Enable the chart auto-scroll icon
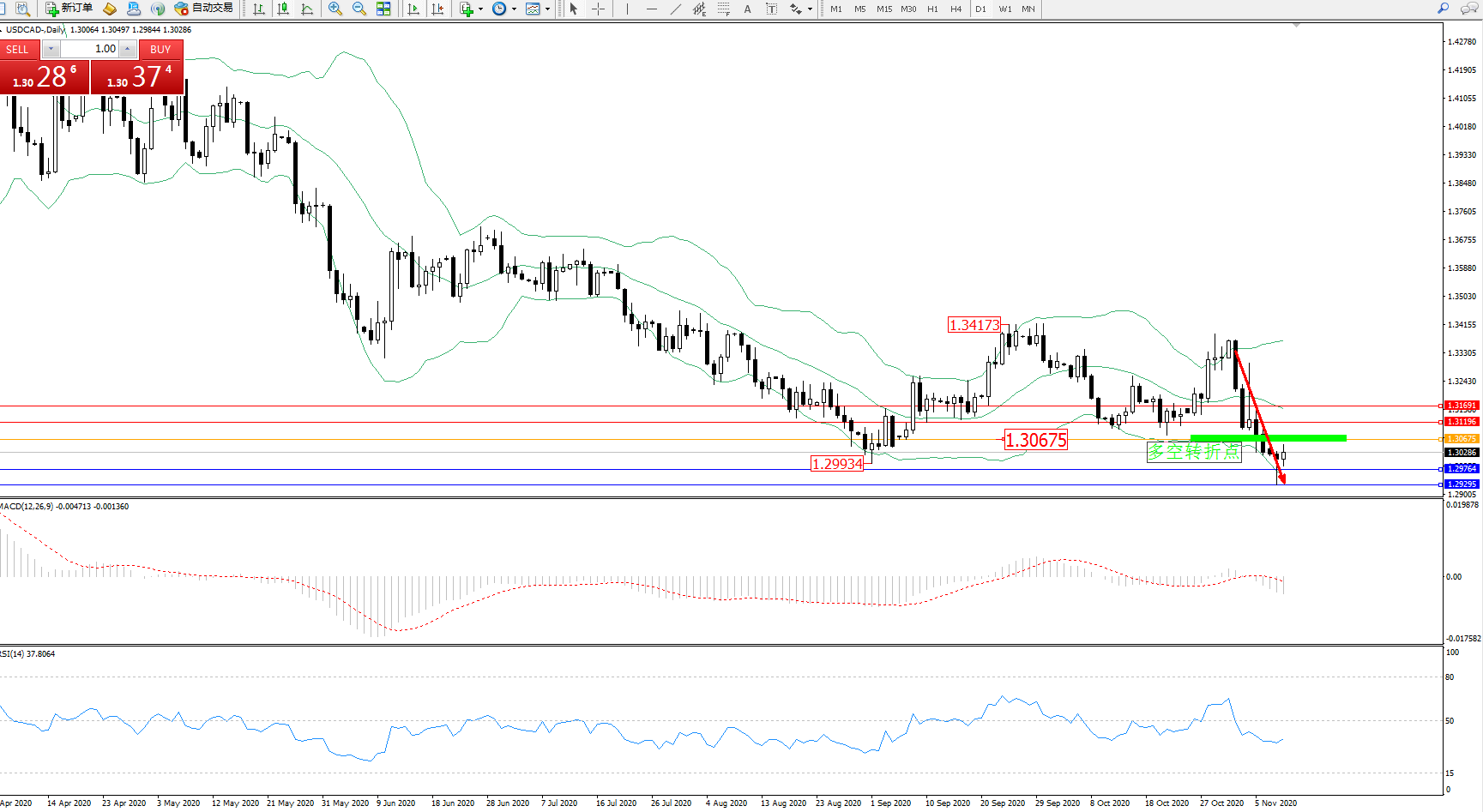Viewport: 1483px width, 812px height. pos(413,9)
